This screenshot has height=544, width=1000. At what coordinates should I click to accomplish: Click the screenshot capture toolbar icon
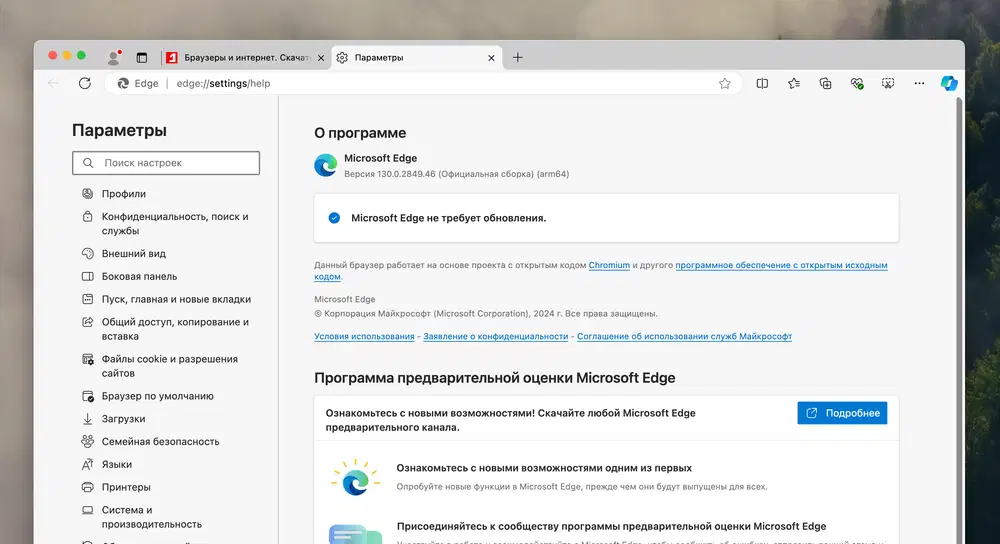click(888, 84)
